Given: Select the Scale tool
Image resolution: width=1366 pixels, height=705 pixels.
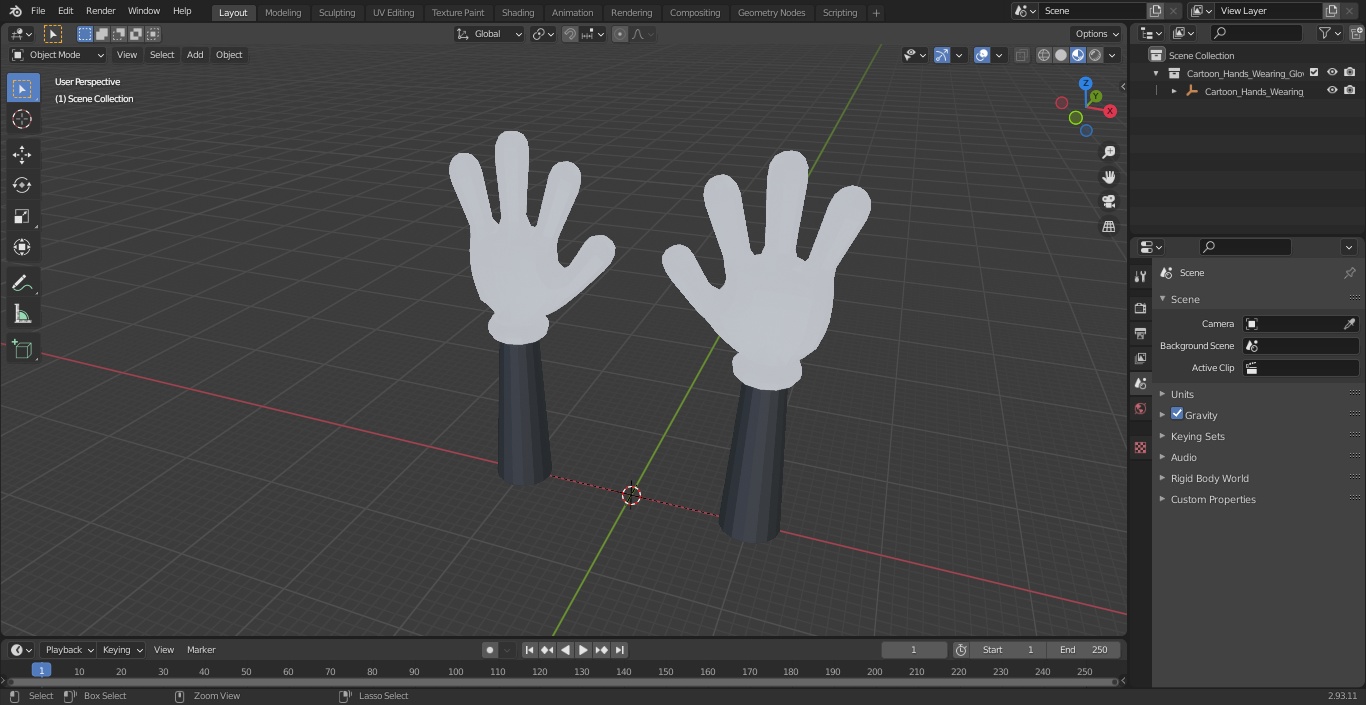Looking at the screenshot, I should point(22,216).
